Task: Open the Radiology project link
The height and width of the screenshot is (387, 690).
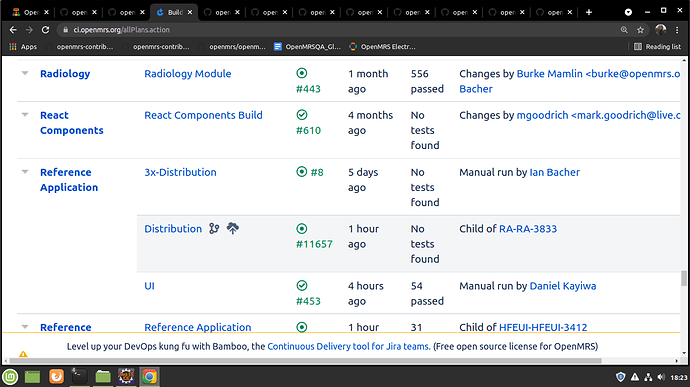Action: [x=65, y=74]
